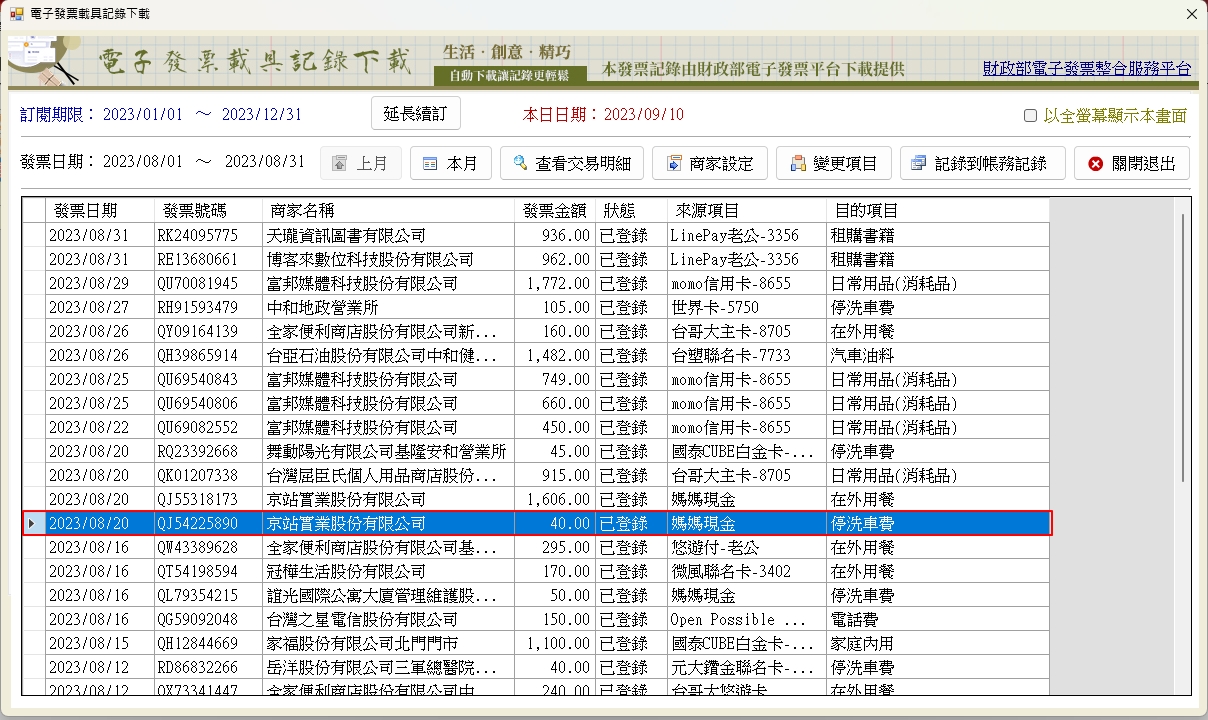Click invoice QL79354215 cell
The image size is (1208, 720).
[x=208, y=596]
